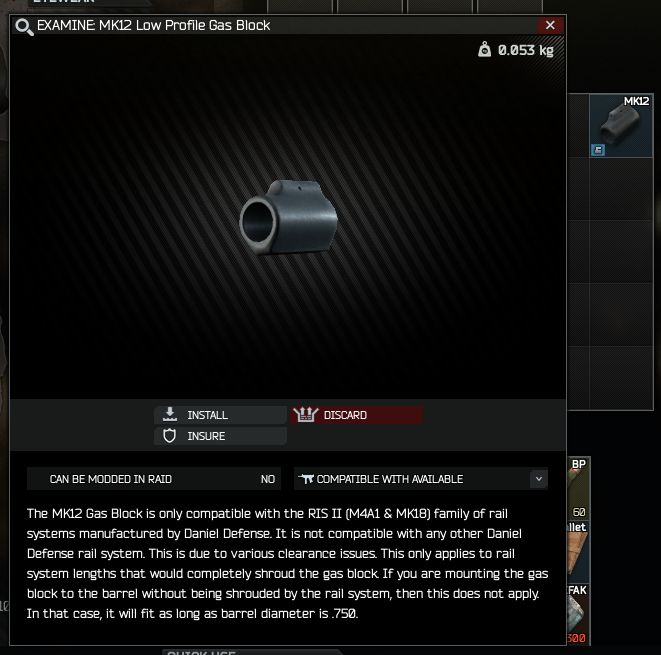Click the small blue tag on MK12 inventory item
This screenshot has width=661, height=655.
point(598,150)
